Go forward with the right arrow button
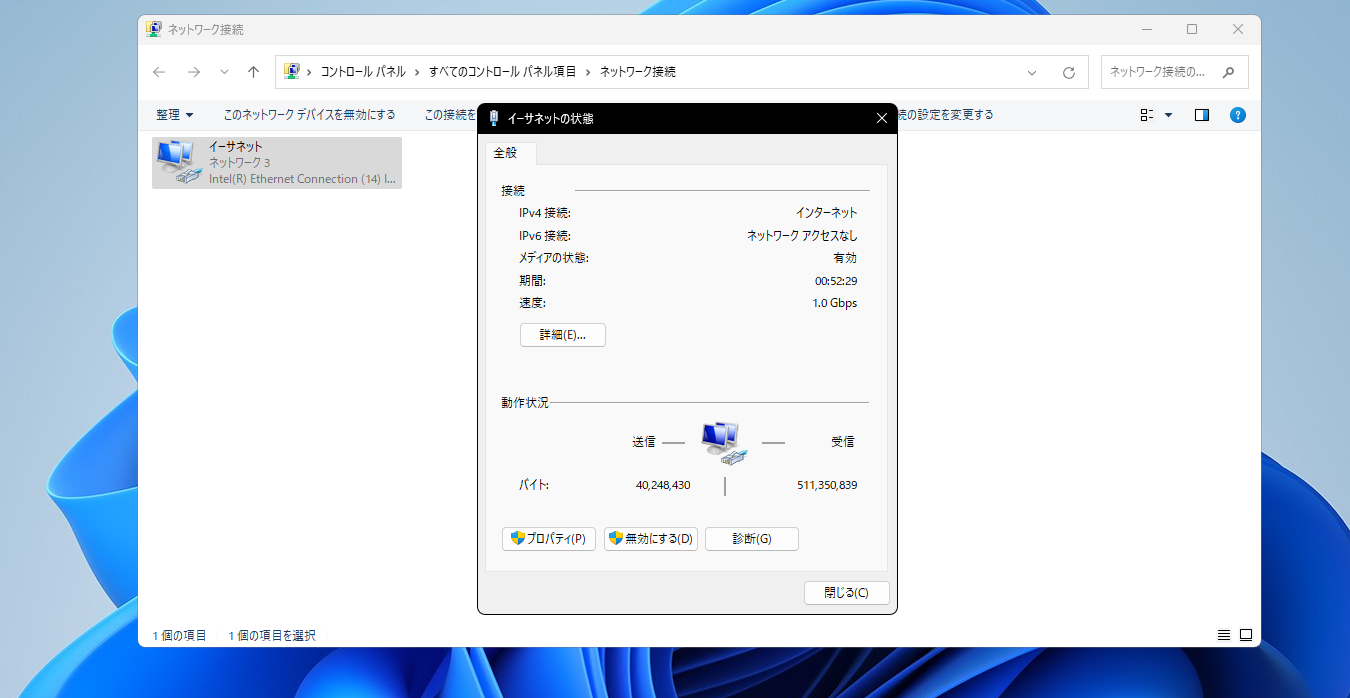The width and height of the screenshot is (1350, 698). pyautogui.click(x=194, y=72)
